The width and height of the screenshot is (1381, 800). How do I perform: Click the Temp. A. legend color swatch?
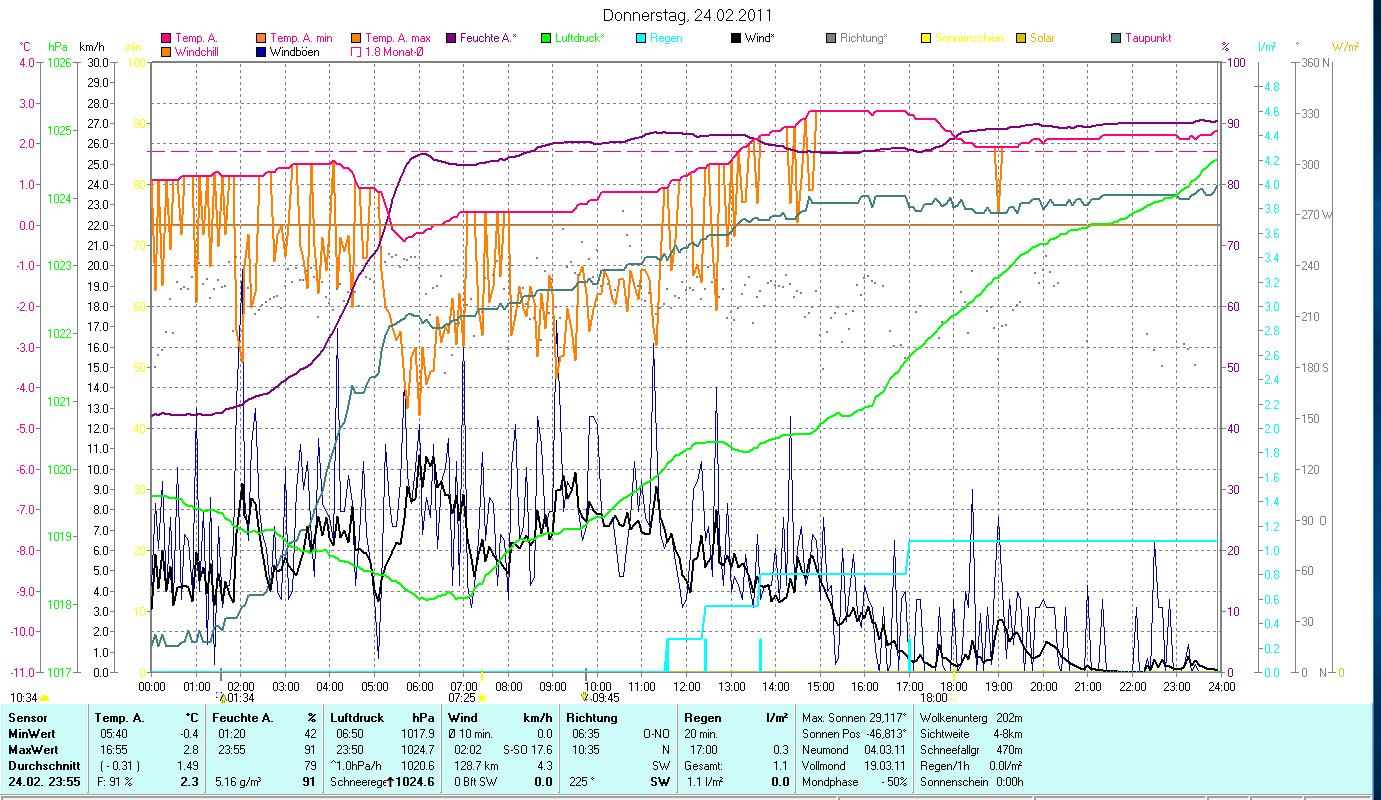(x=166, y=38)
